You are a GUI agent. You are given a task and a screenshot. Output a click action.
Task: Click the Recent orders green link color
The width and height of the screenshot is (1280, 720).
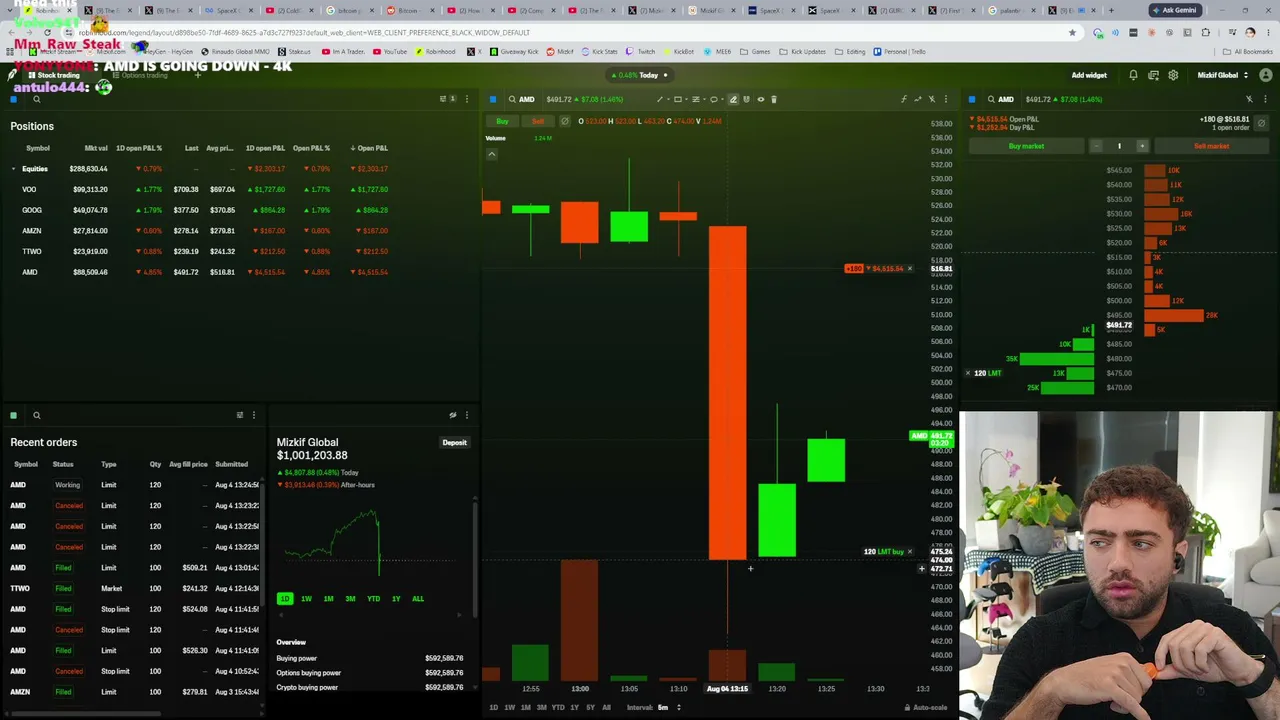[x=14, y=415]
